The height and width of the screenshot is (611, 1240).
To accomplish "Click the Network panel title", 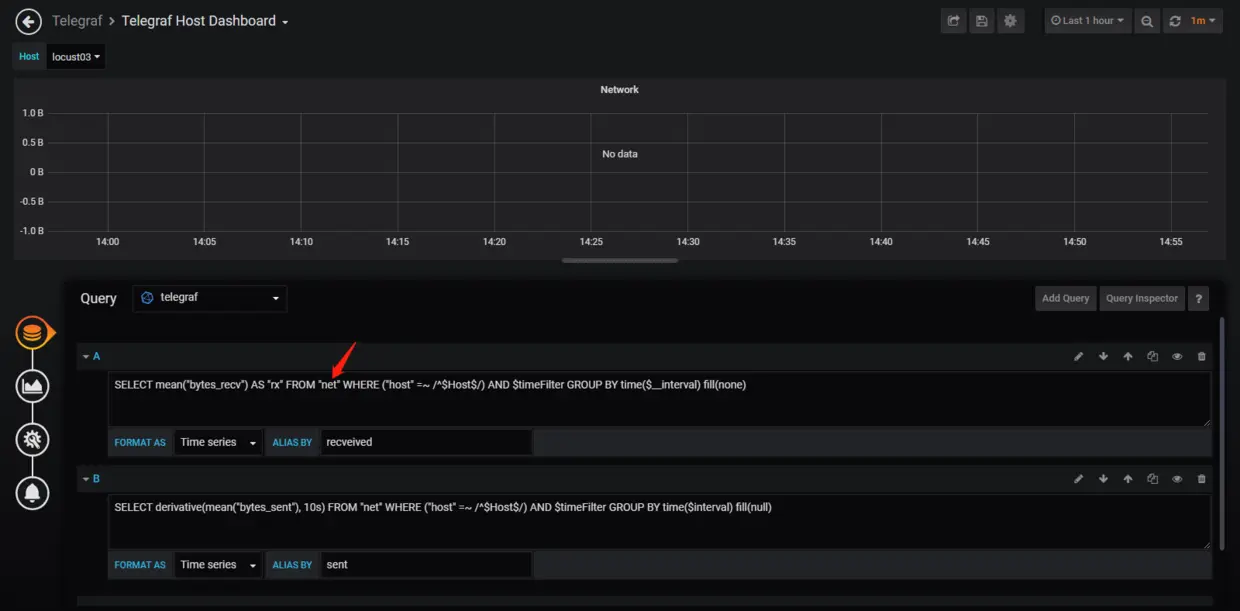I will (619, 90).
